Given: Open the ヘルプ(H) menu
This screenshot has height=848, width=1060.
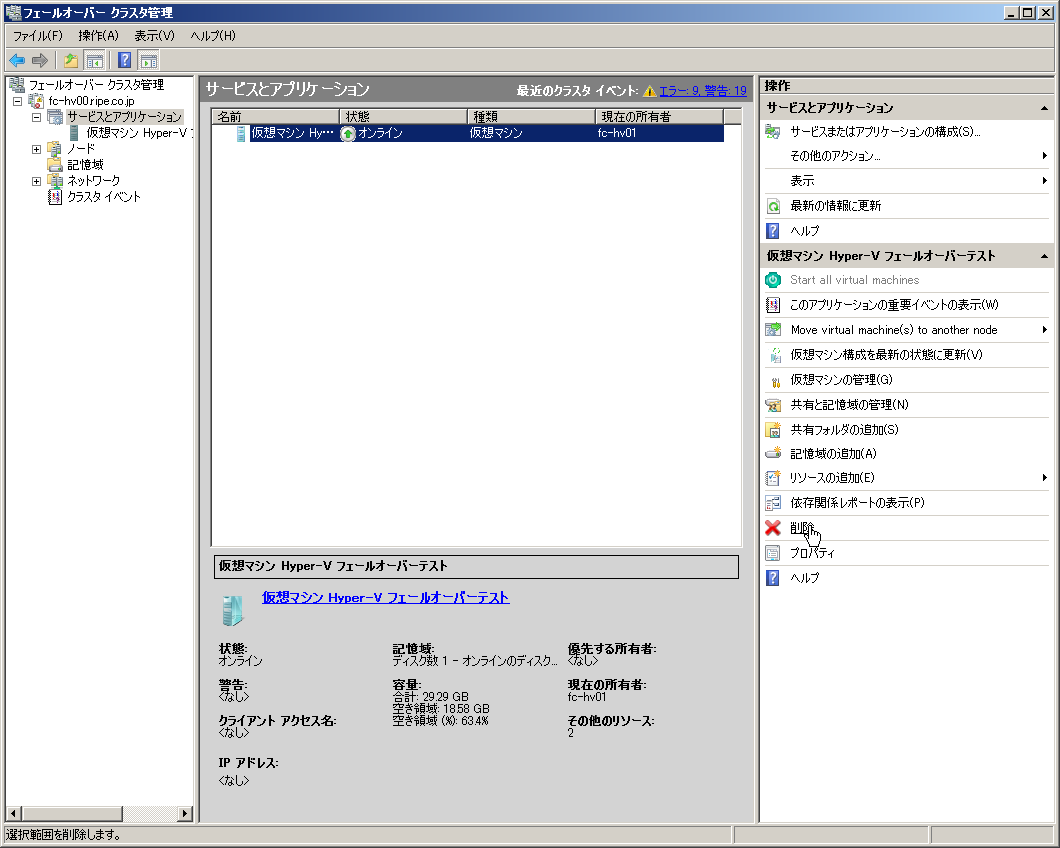Looking at the screenshot, I should 213,36.
